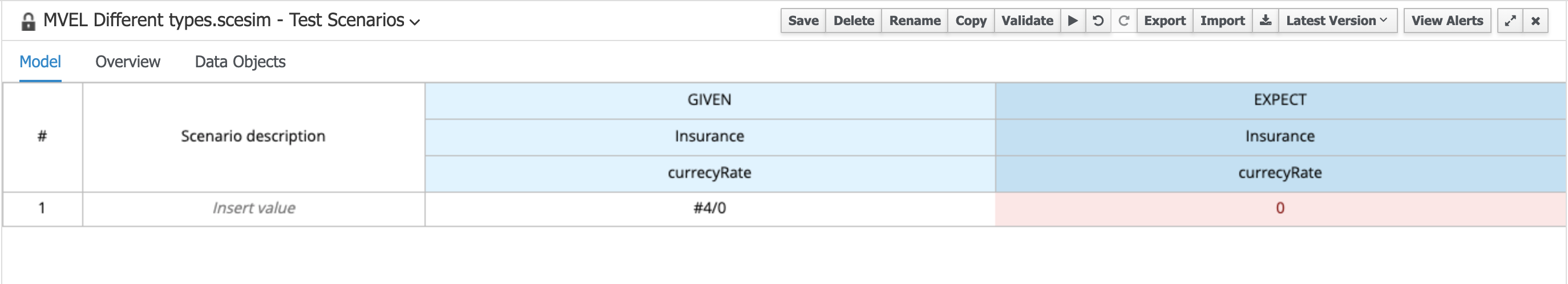Open the Data Objects tab
The height and width of the screenshot is (284, 1568).
pos(240,62)
